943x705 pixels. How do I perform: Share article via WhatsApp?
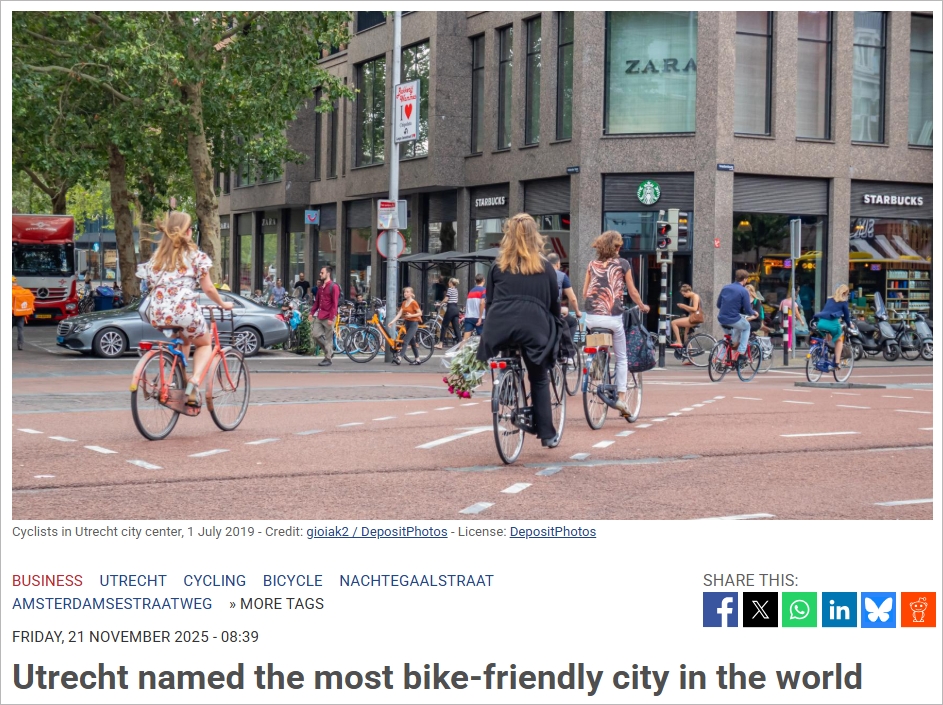point(799,609)
